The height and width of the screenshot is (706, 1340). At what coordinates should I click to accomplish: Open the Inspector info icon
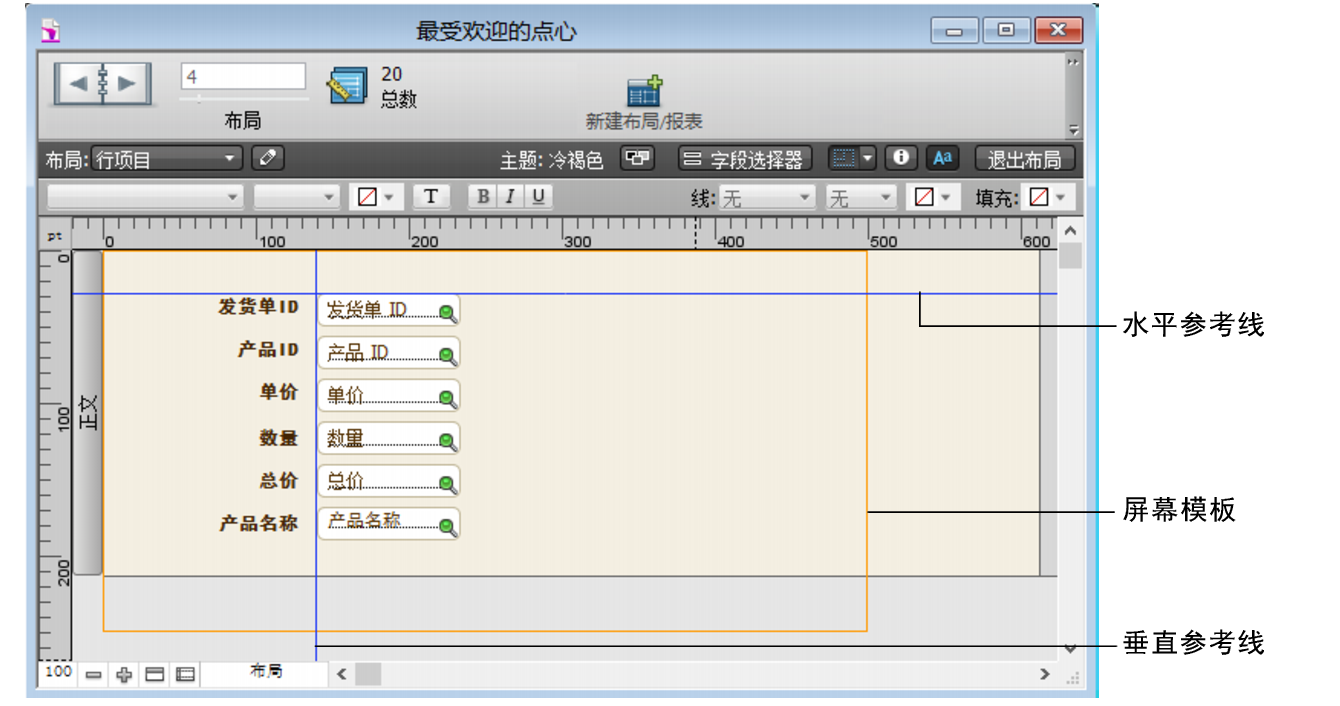coord(901,158)
